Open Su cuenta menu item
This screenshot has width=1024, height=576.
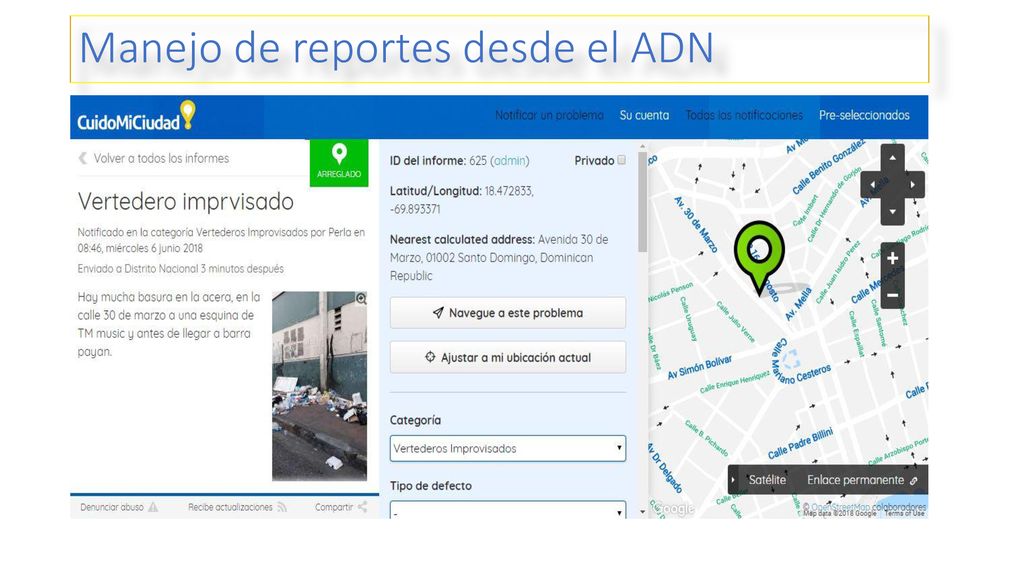(644, 116)
